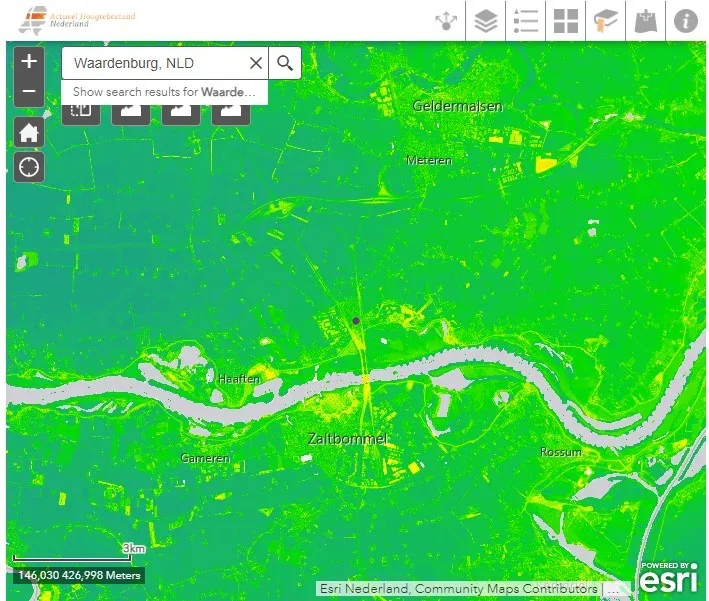Open the basemap gallery
This screenshot has height=601, width=709.
click(566, 21)
